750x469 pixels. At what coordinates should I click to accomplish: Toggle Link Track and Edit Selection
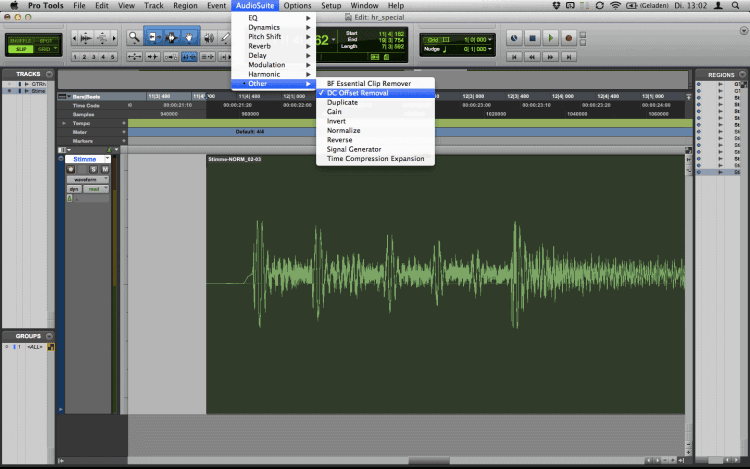(207, 56)
